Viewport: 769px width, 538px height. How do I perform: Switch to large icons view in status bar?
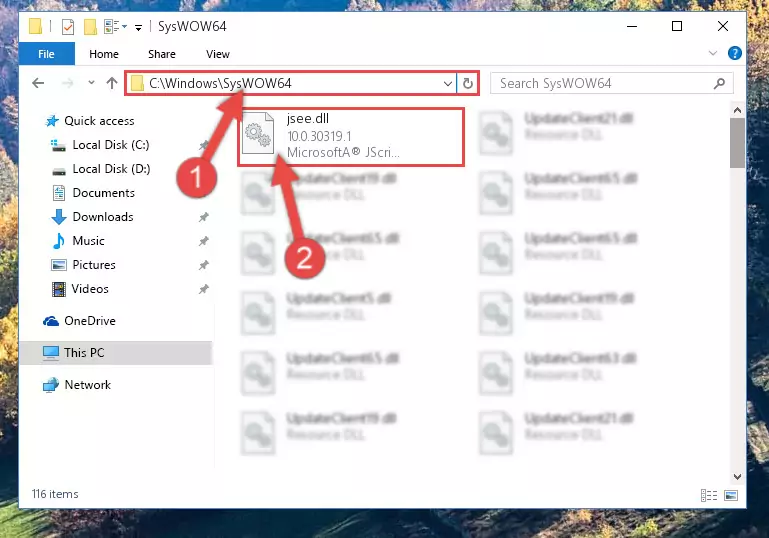click(x=731, y=495)
